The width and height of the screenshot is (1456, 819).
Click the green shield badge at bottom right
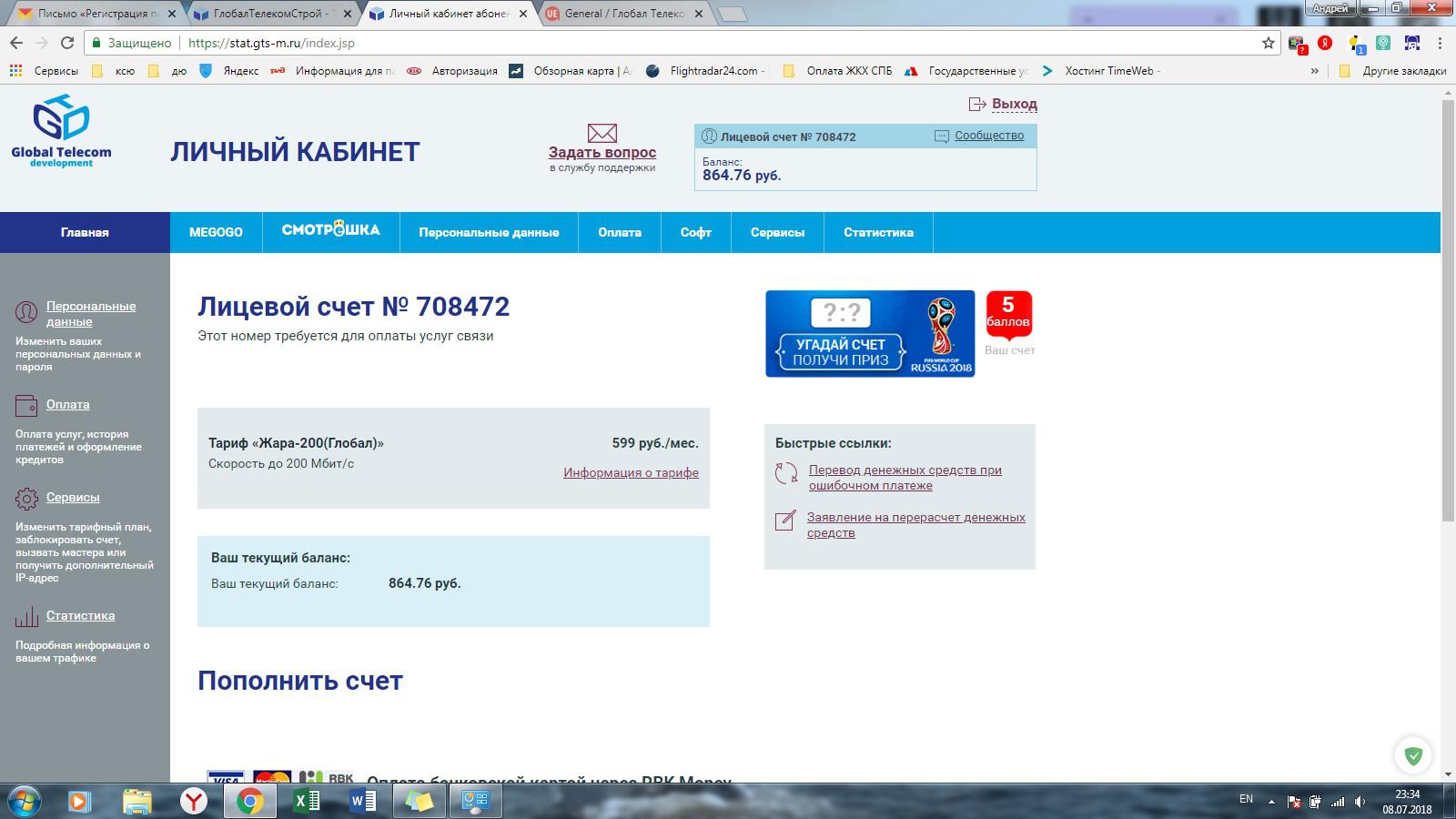[1413, 755]
